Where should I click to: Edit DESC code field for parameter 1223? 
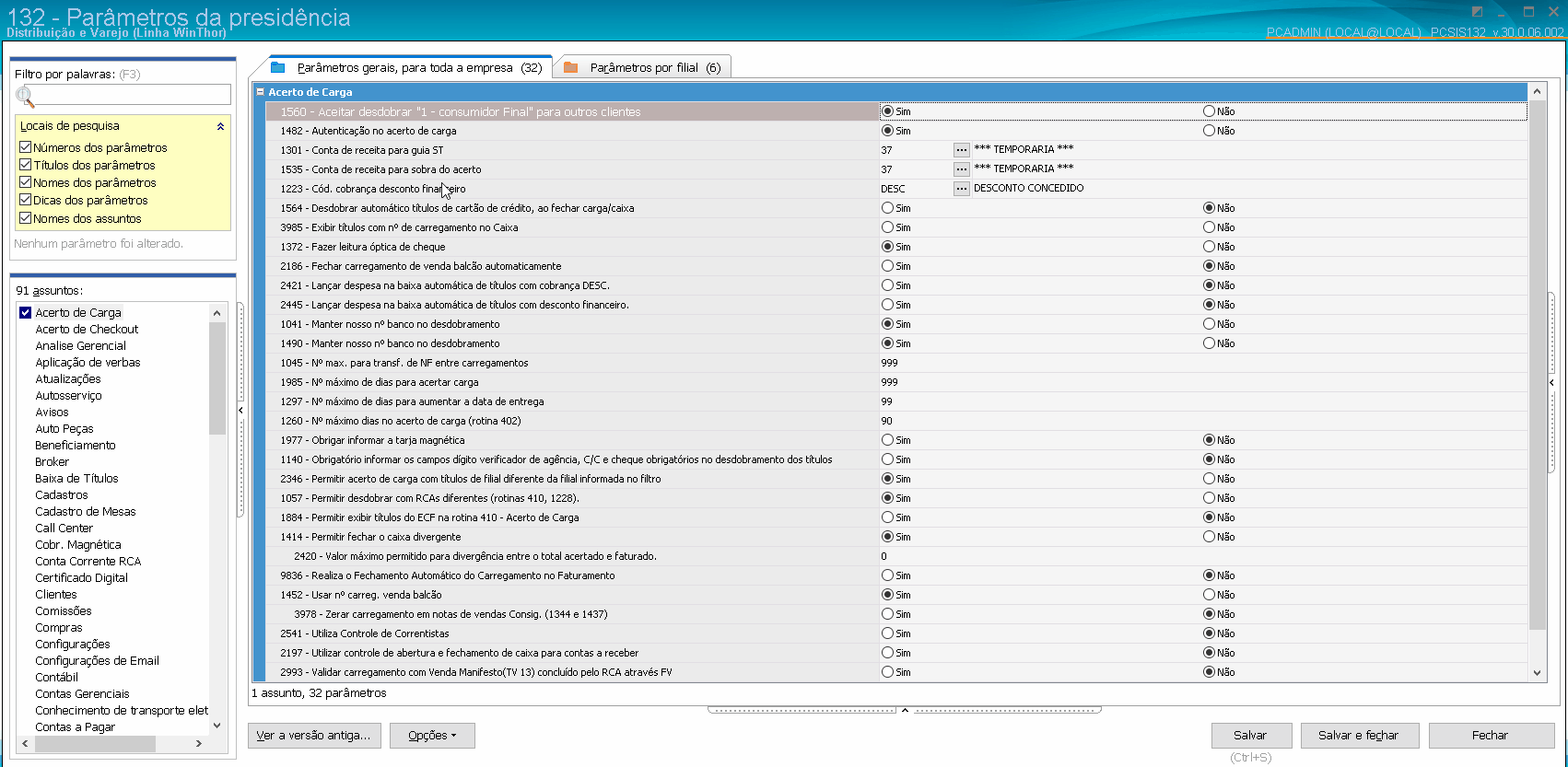tap(915, 189)
